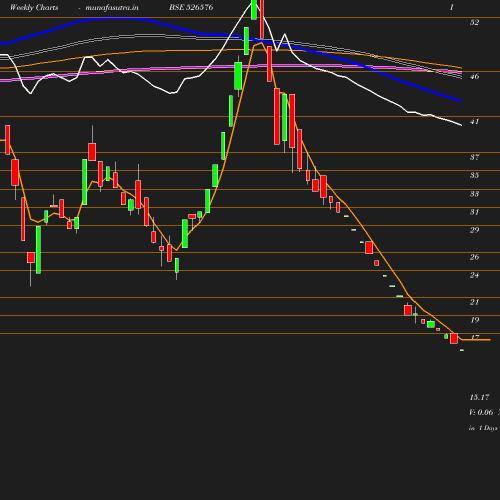
Task: Click the volume readout 'V: 0.06'
Action: tap(481, 412)
